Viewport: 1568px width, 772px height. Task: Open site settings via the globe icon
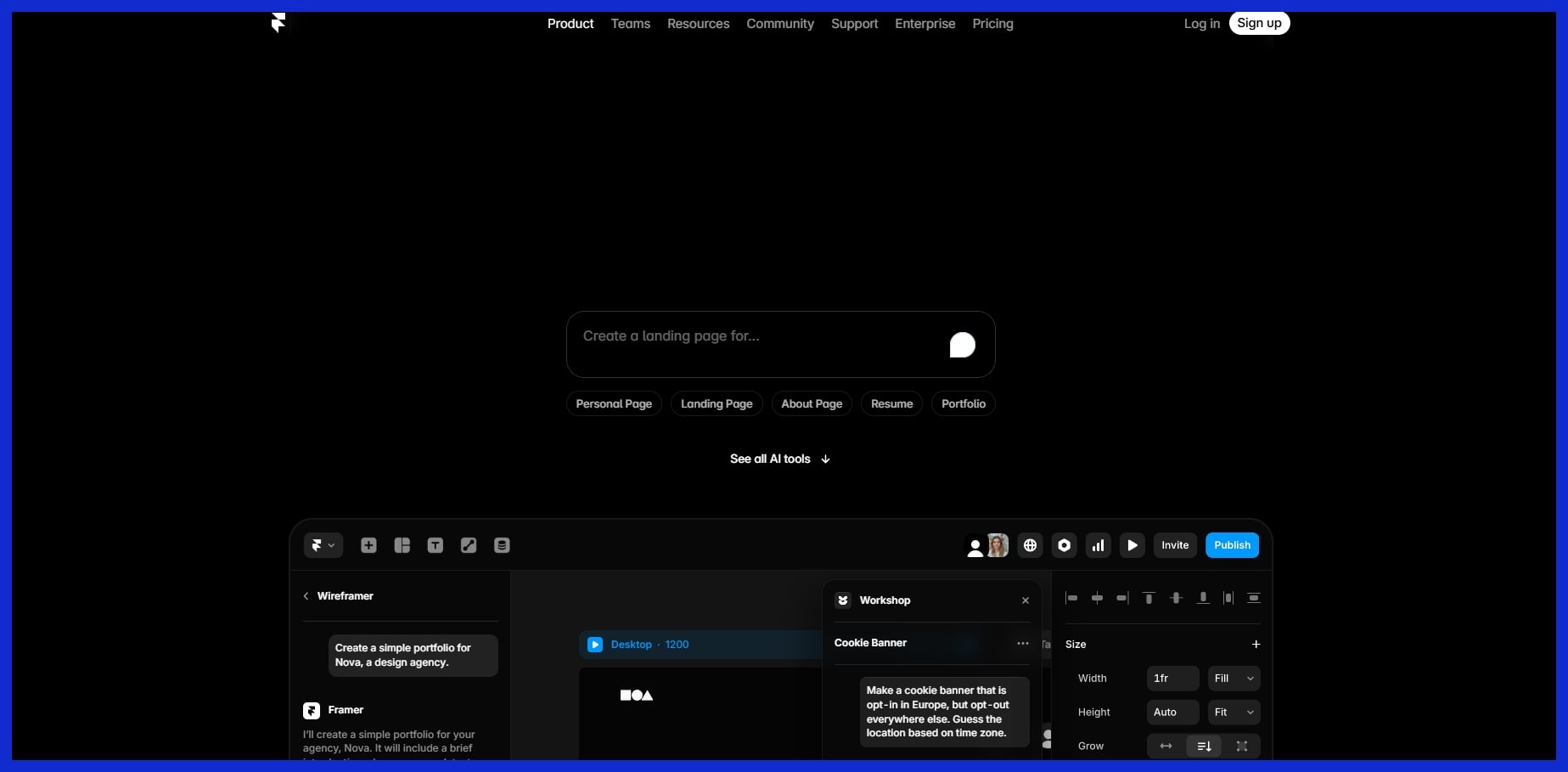point(1030,545)
